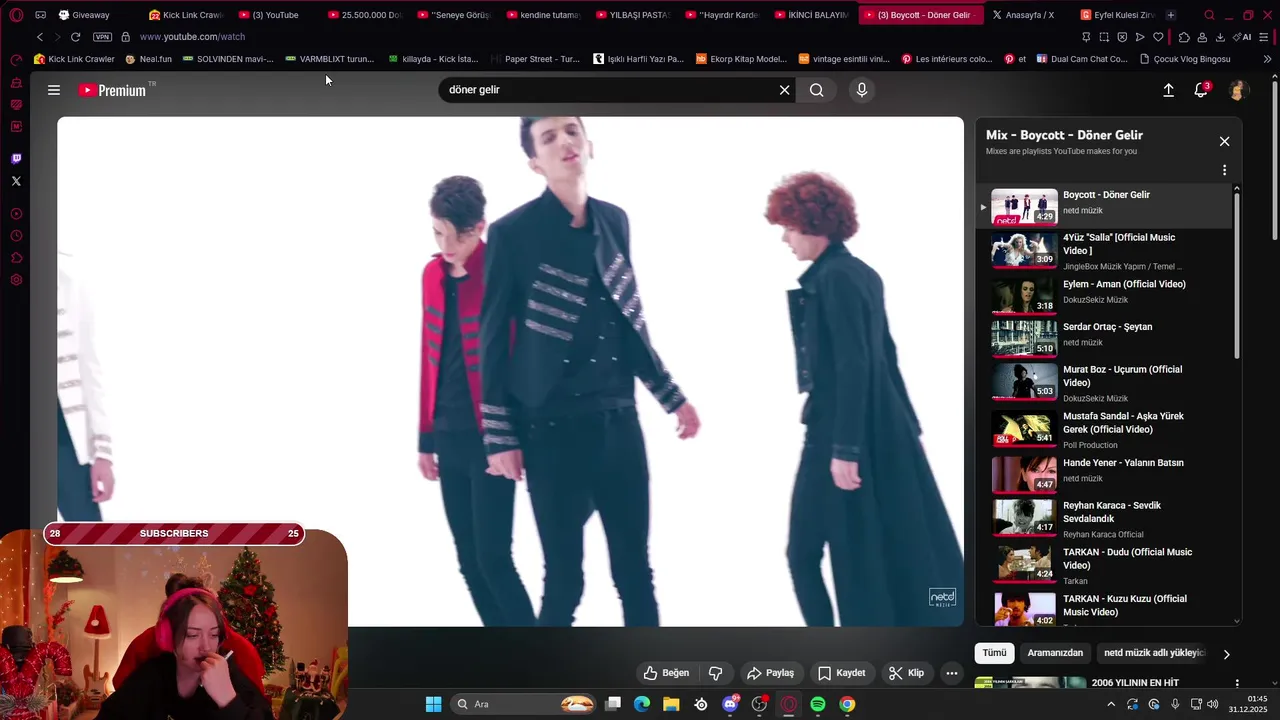
Task: Open Spotify from the taskbar
Action: (818, 704)
